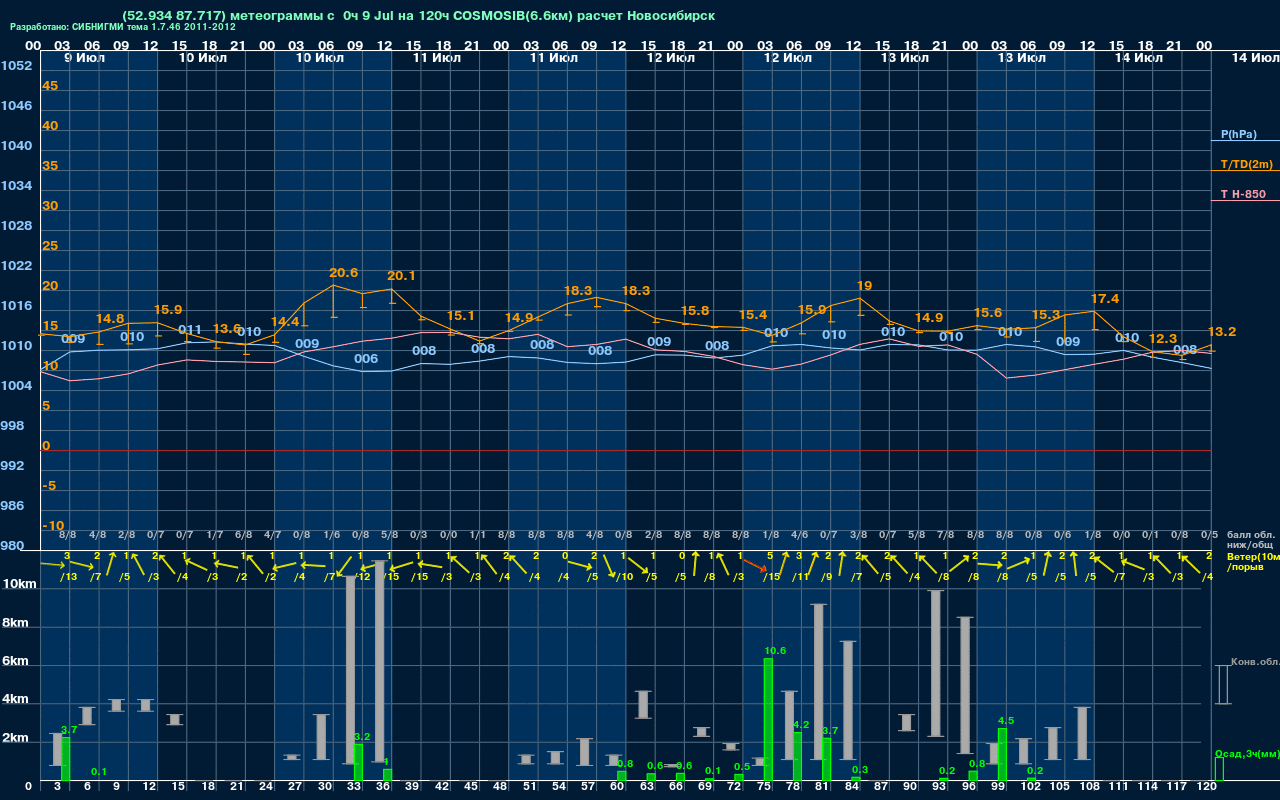The height and width of the screenshot is (800, 1280).
Task: Click the 1052 pressure axis label
Action: click(x=16, y=66)
